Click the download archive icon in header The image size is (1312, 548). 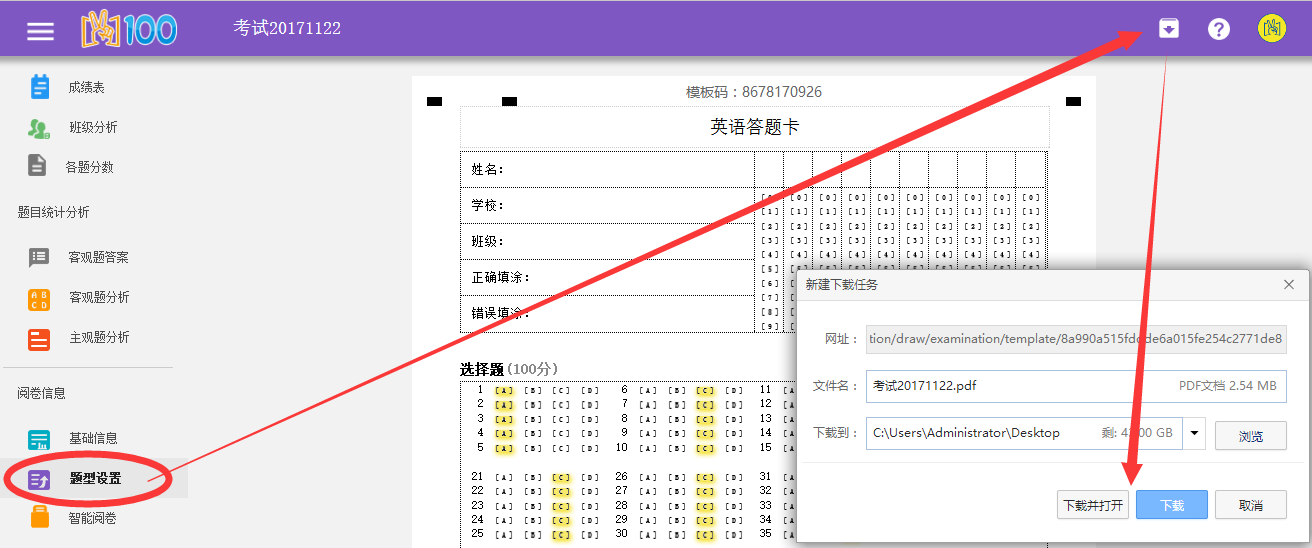coord(1168,29)
